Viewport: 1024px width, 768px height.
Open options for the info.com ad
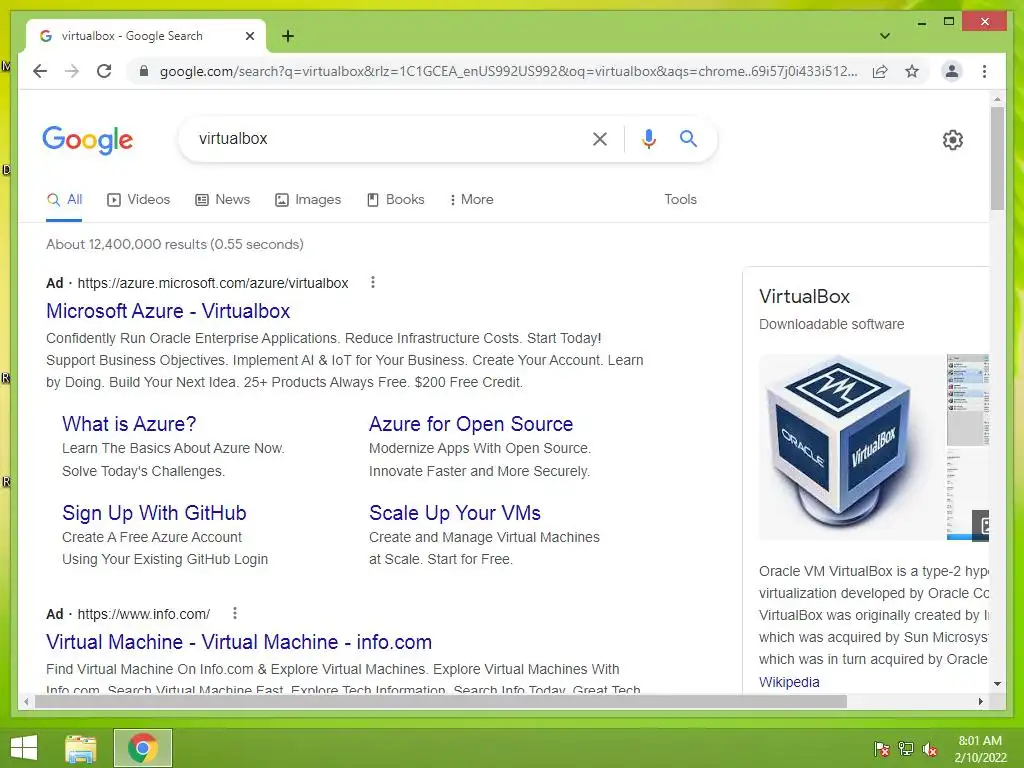tap(235, 613)
